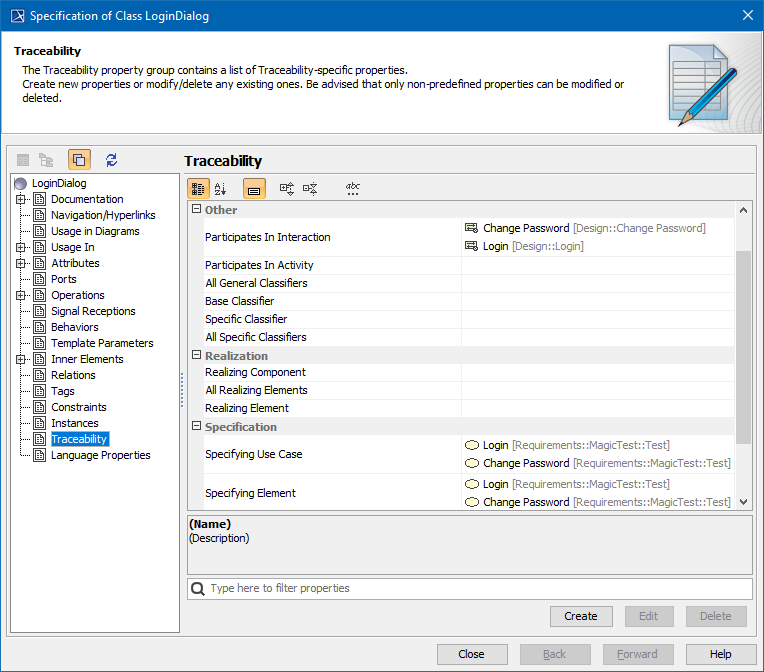Collapse the Realization property group
The height and width of the screenshot is (672, 764).
(x=196, y=356)
